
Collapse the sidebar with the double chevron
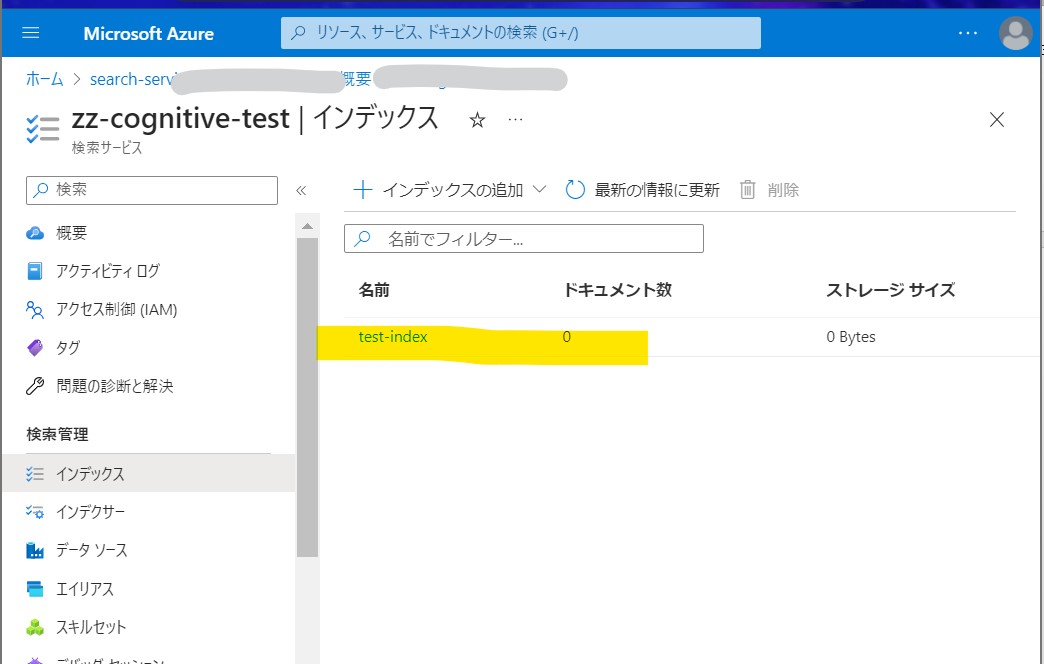click(301, 190)
